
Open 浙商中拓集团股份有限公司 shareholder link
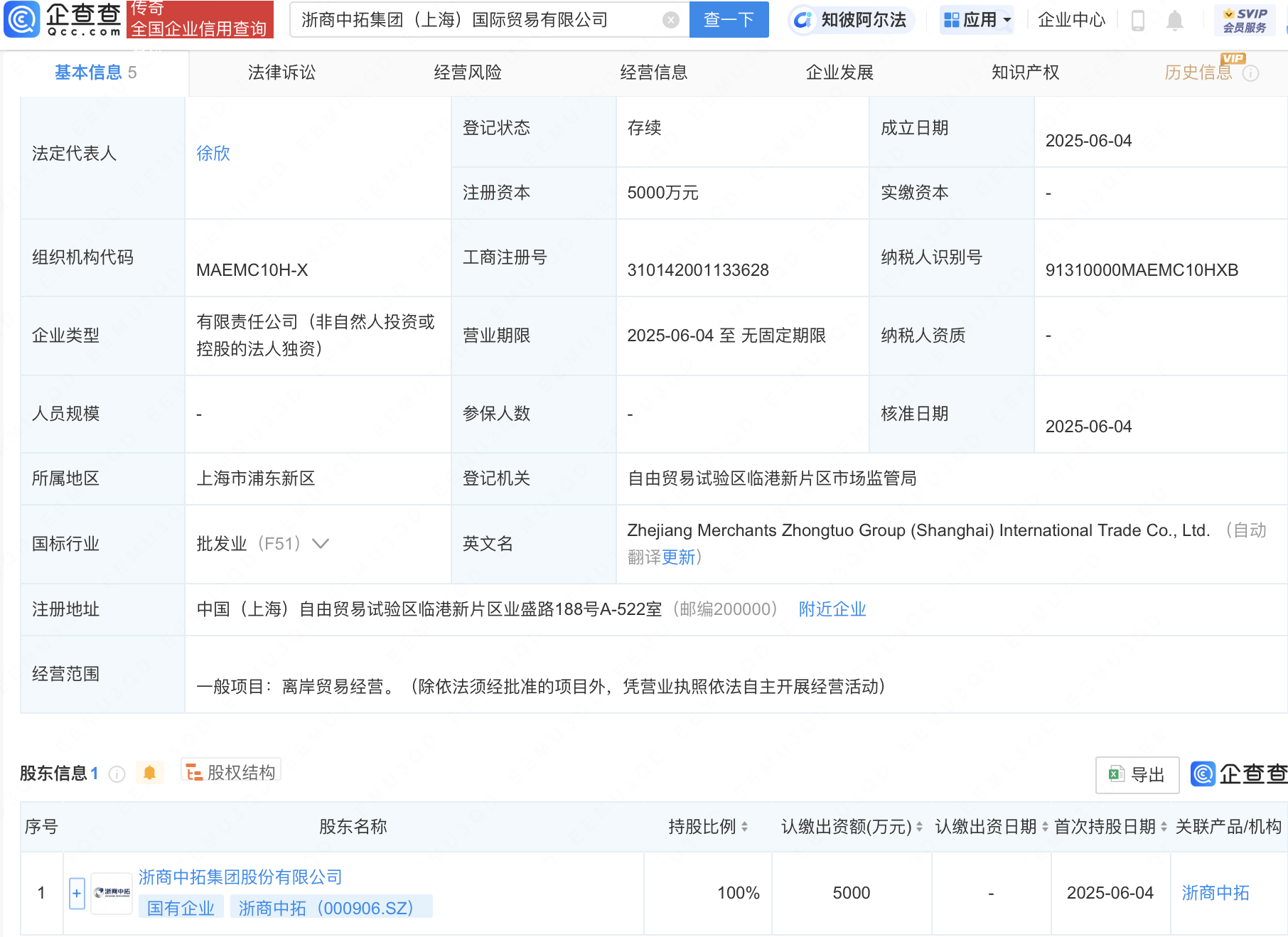tap(240, 877)
